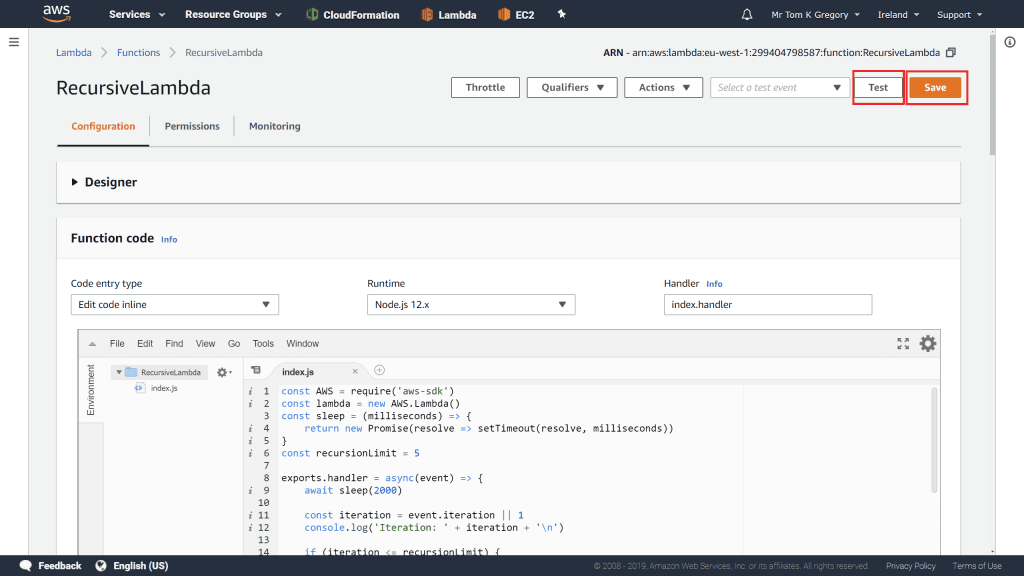Close the index.js editor tab

coord(355,371)
